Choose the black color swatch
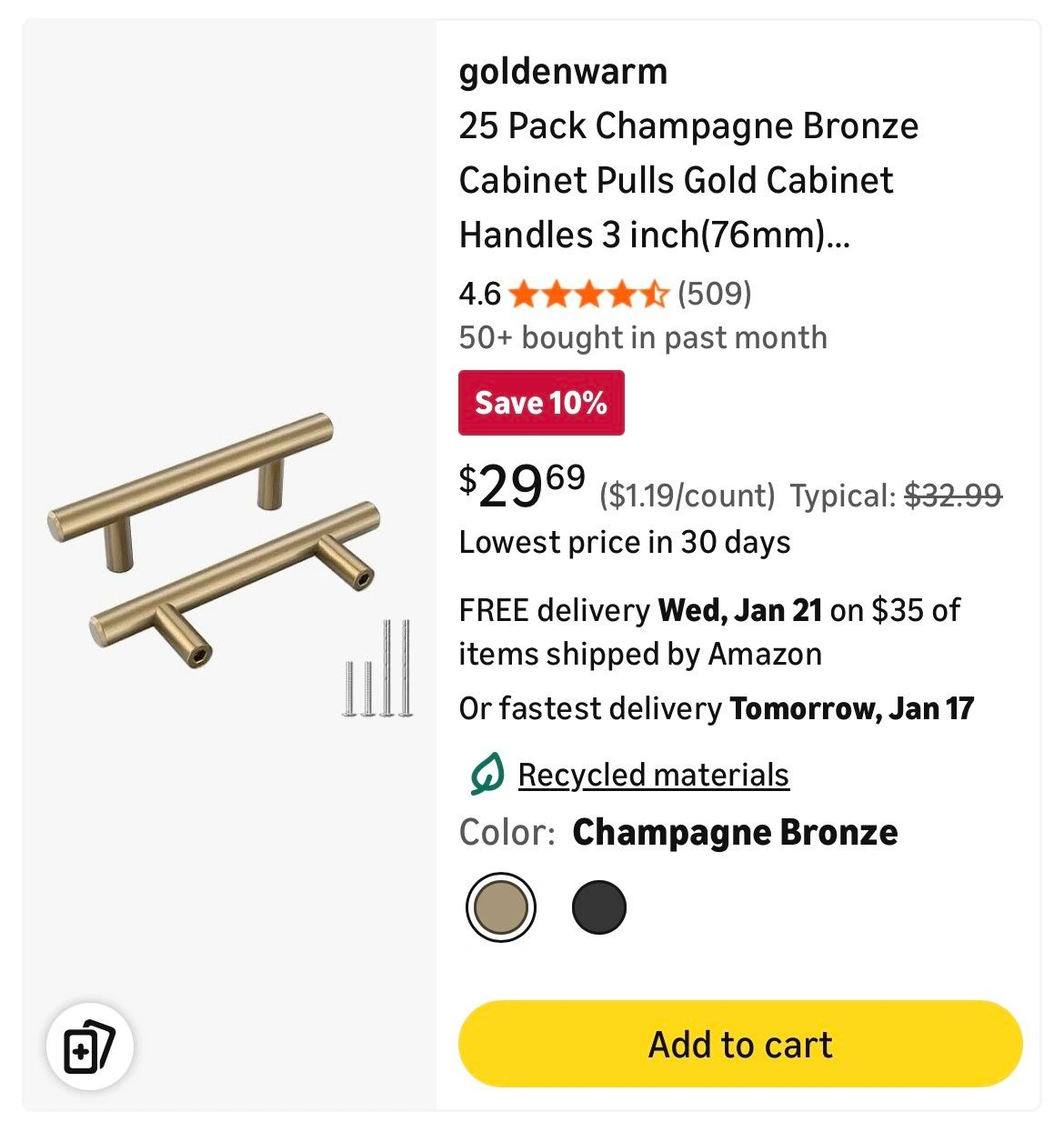 point(599,907)
